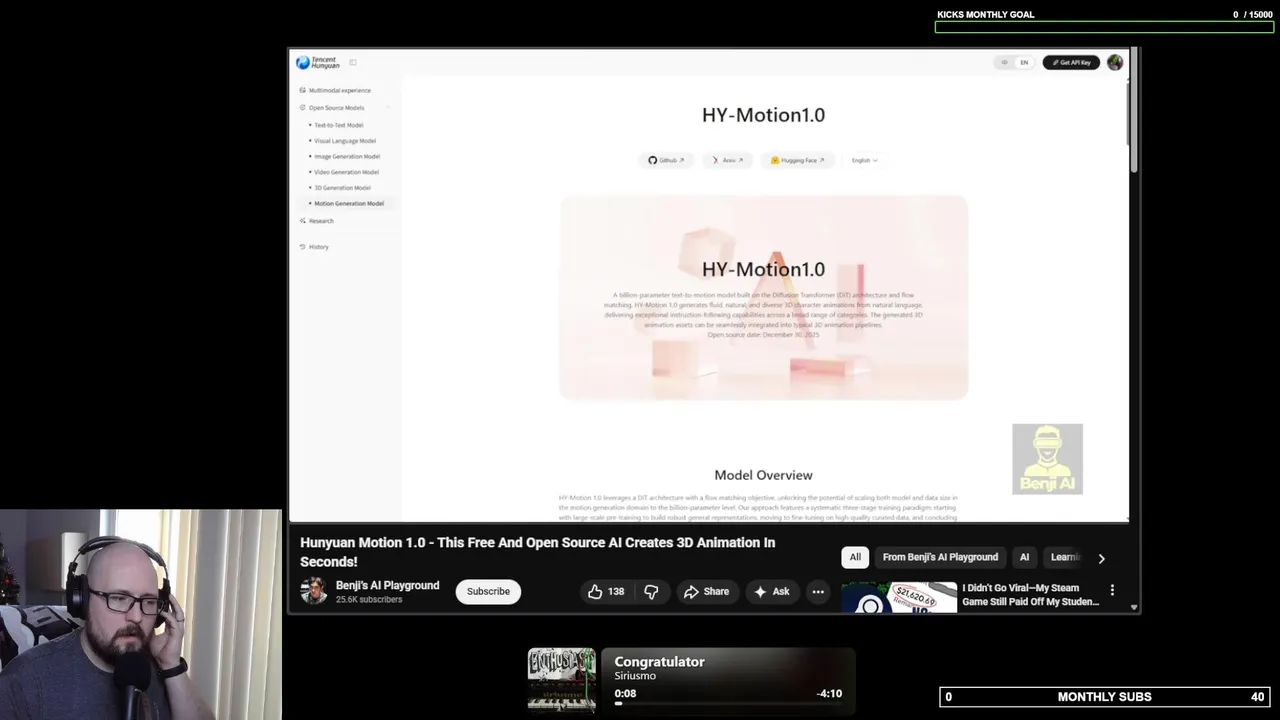Click the Siriusmo artist name
The height and width of the screenshot is (720, 1280).
tap(635, 676)
